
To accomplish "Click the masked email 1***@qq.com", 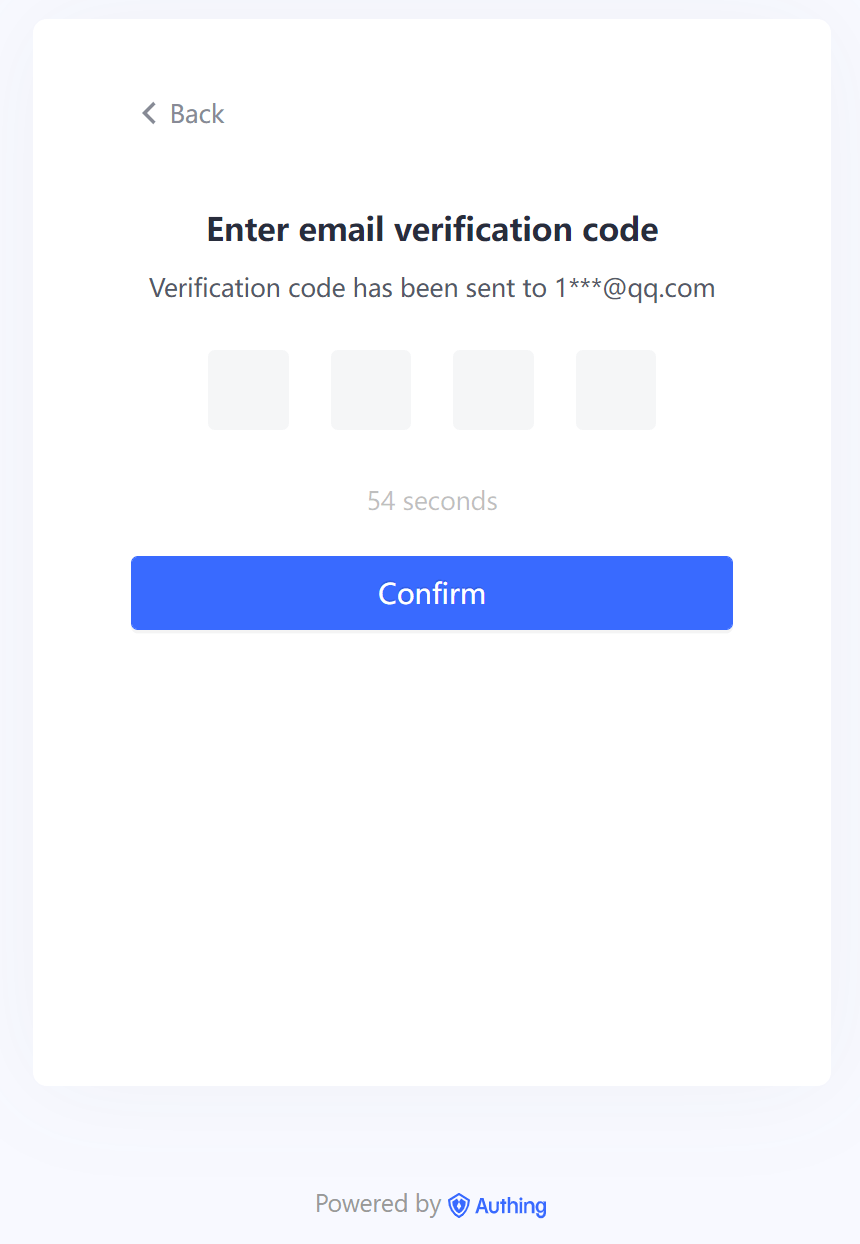I will (x=635, y=289).
